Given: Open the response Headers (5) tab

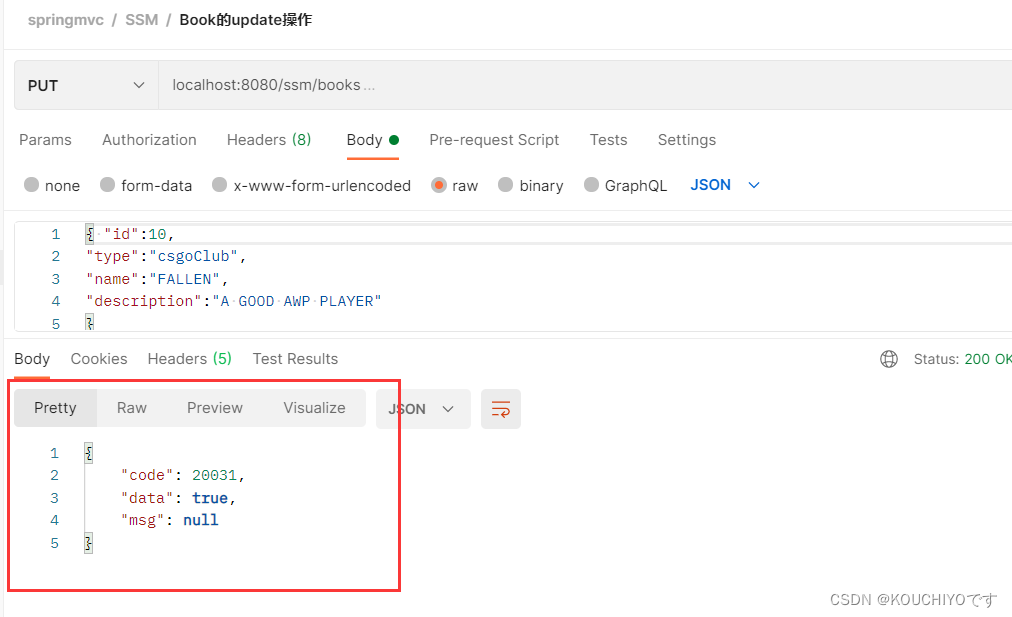Looking at the screenshot, I should pos(190,359).
